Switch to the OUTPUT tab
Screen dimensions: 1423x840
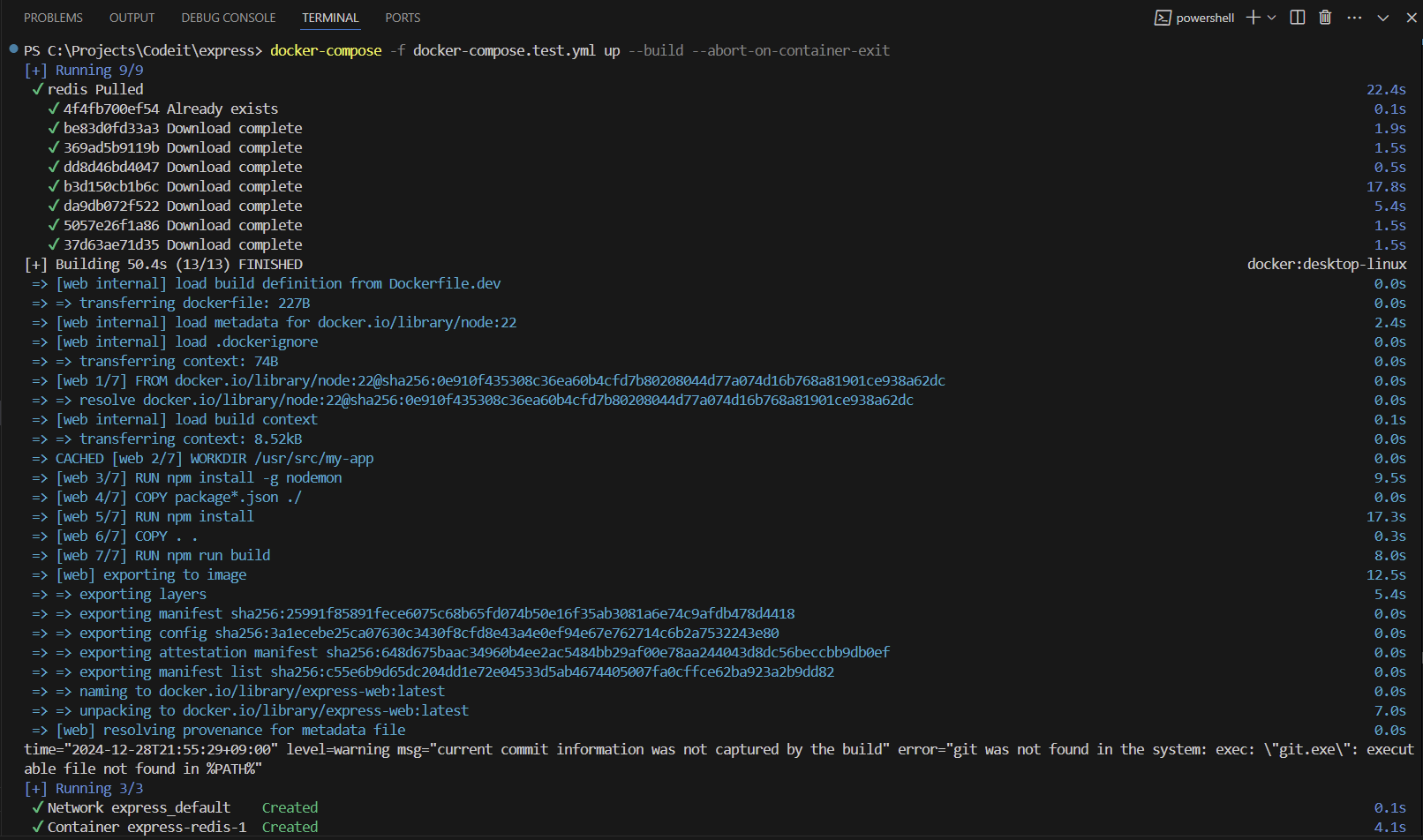point(132,18)
